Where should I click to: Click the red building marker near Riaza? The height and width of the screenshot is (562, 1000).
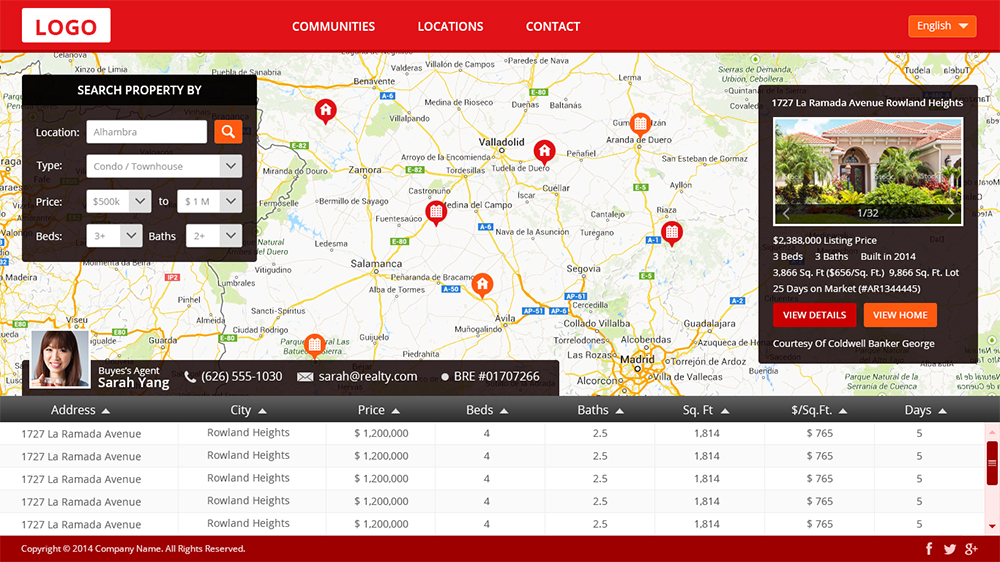coord(672,233)
